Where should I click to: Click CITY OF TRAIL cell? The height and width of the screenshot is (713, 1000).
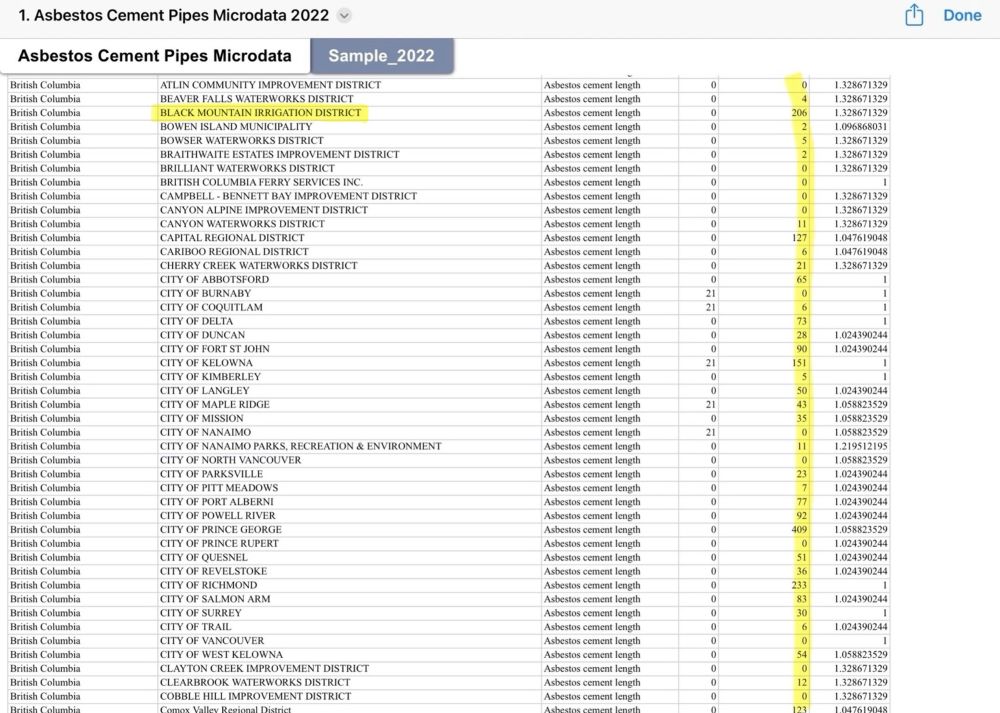tap(349, 627)
